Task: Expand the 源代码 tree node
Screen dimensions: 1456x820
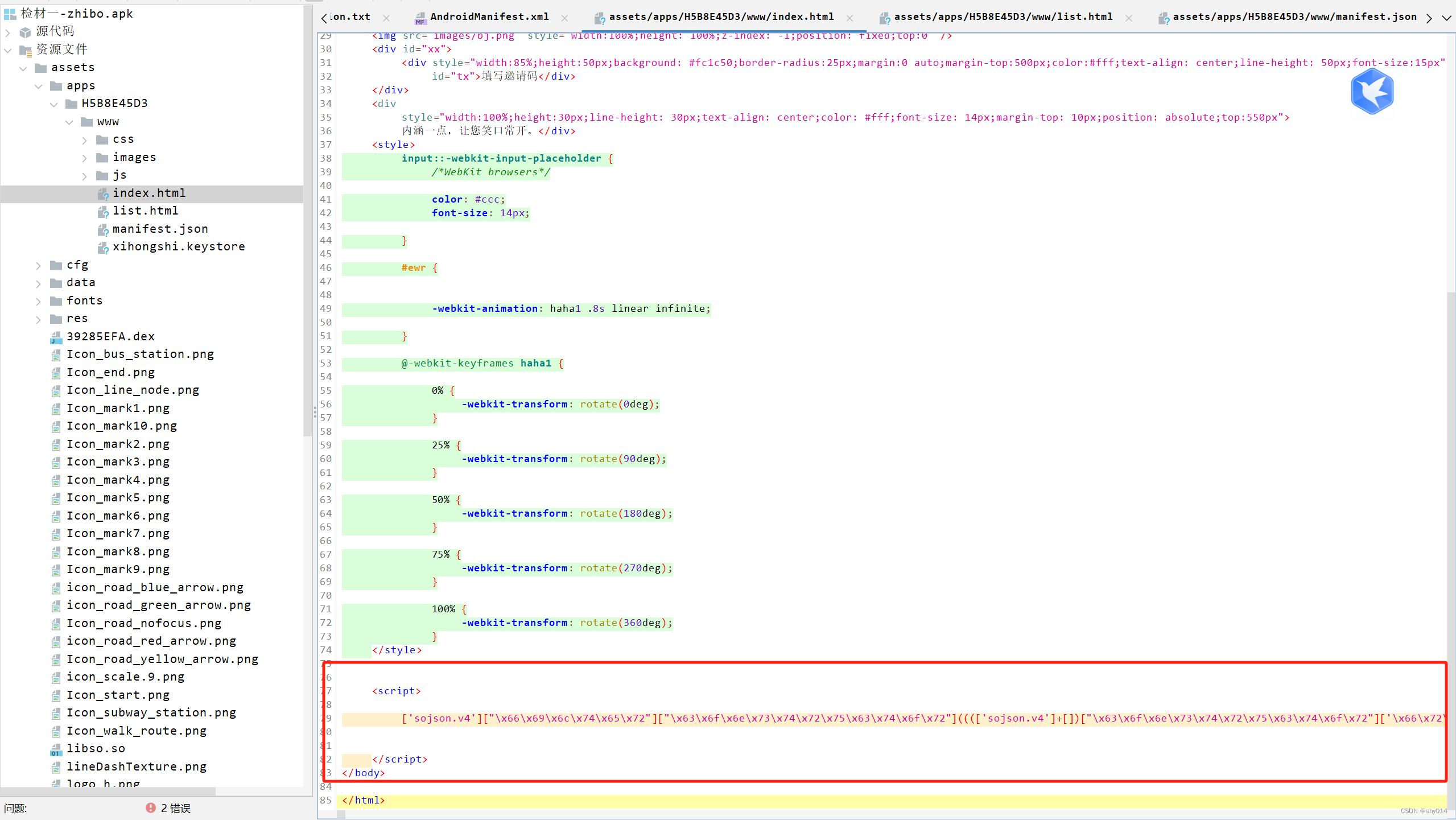Action: click(x=8, y=32)
